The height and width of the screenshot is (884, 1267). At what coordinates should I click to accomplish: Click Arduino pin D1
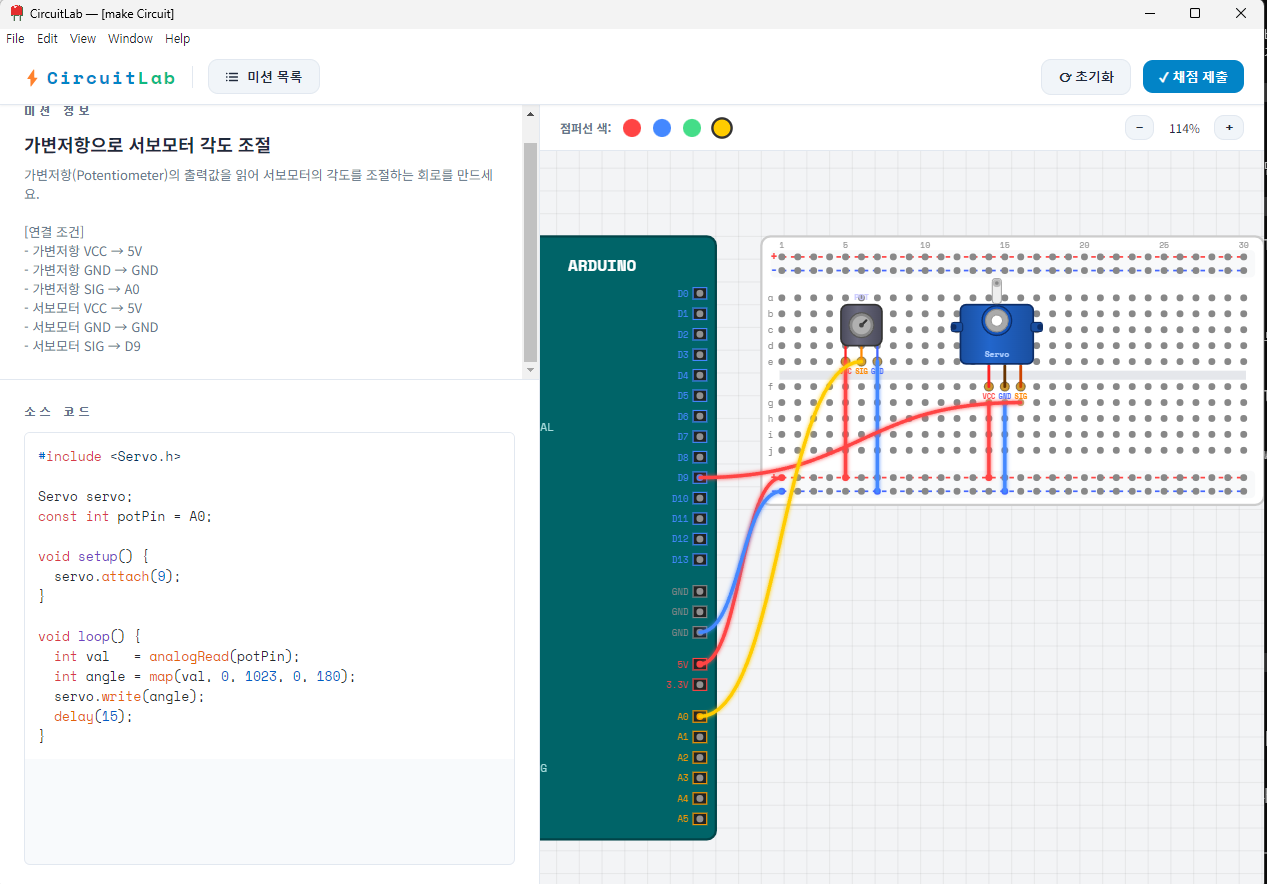700,314
